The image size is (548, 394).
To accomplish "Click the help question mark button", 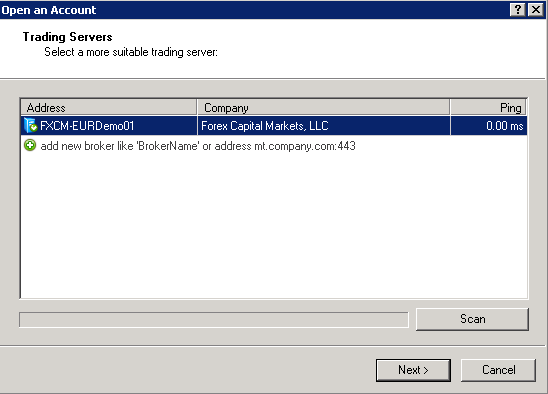I will 518,9.
